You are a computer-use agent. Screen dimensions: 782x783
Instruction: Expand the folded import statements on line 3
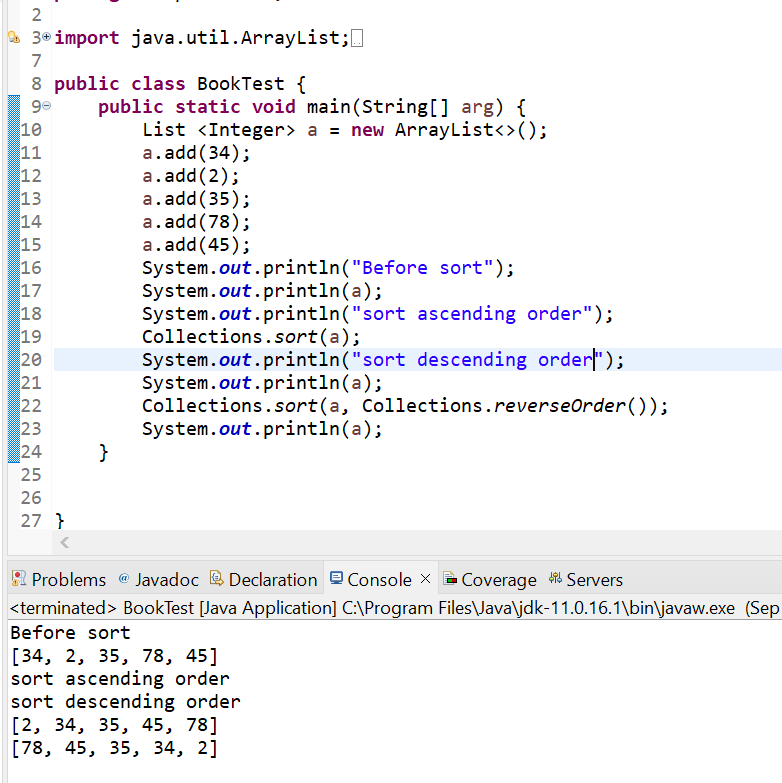coord(46,37)
